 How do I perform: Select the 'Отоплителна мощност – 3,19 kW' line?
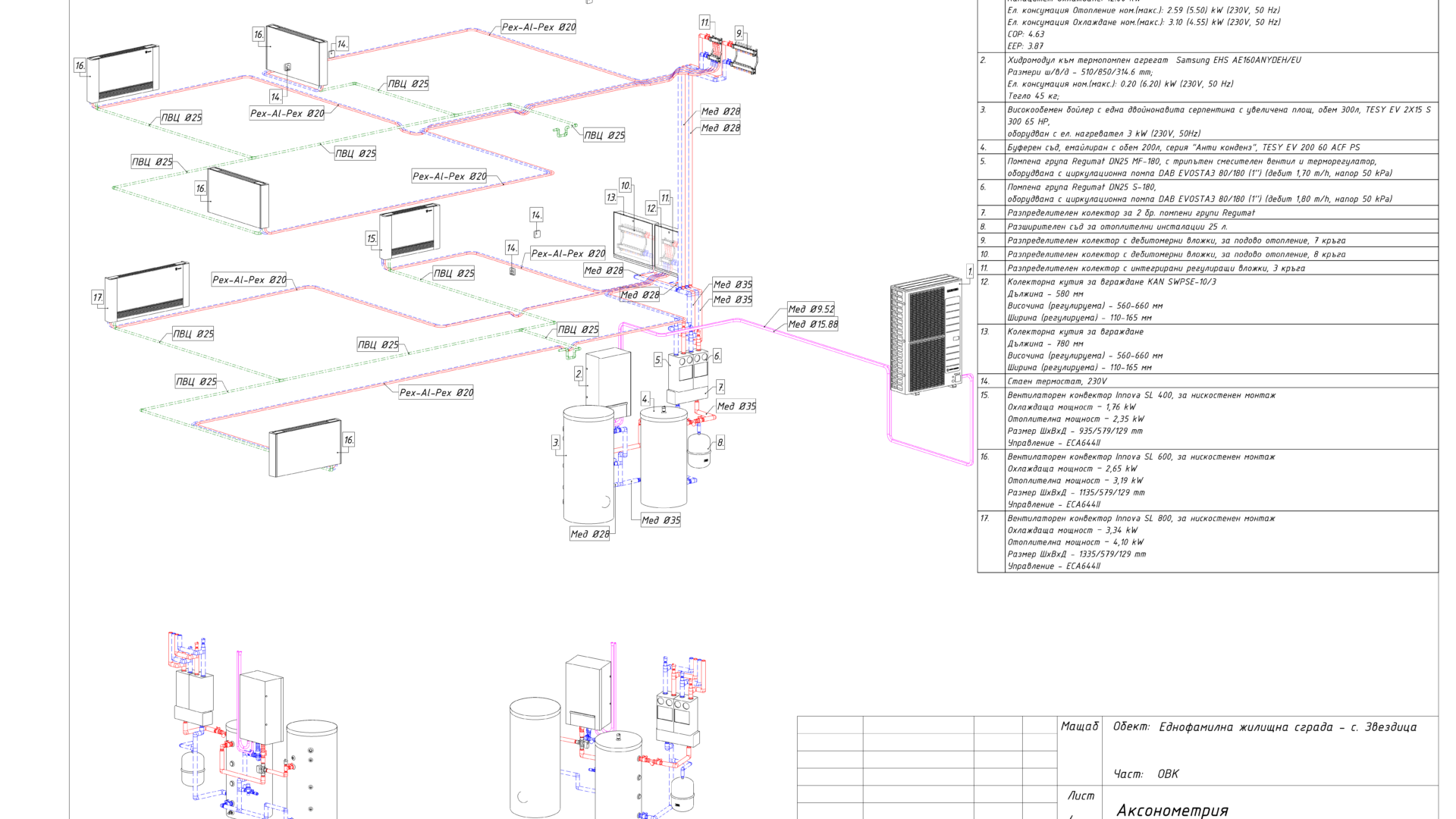click(x=1075, y=481)
